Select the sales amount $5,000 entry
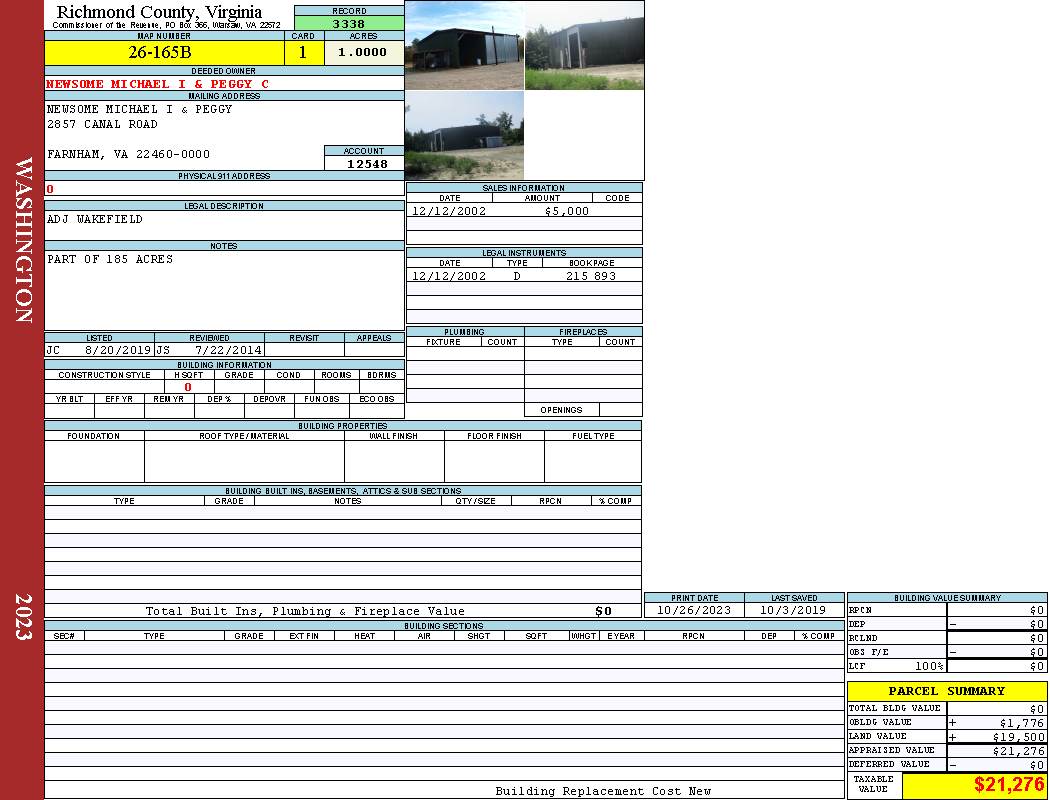Screen dimensions: 1050x800 pos(566,211)
